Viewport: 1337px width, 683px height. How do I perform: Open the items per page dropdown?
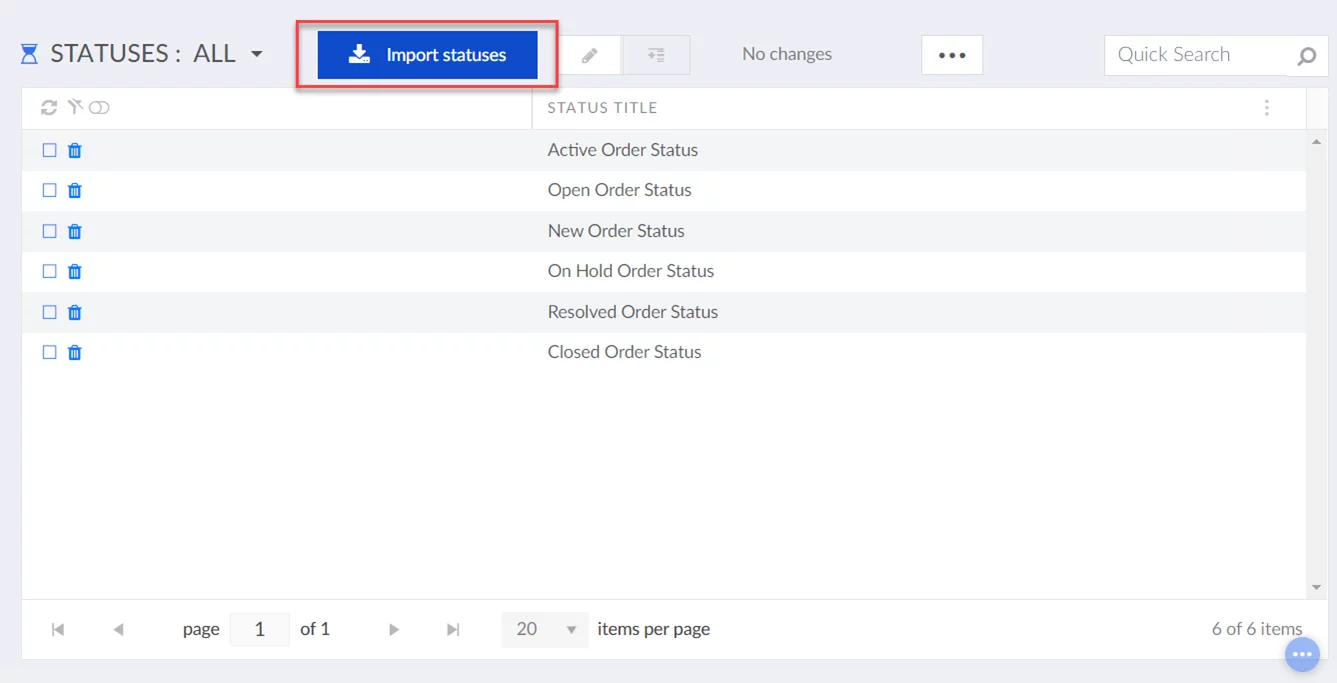coord(545,629)
